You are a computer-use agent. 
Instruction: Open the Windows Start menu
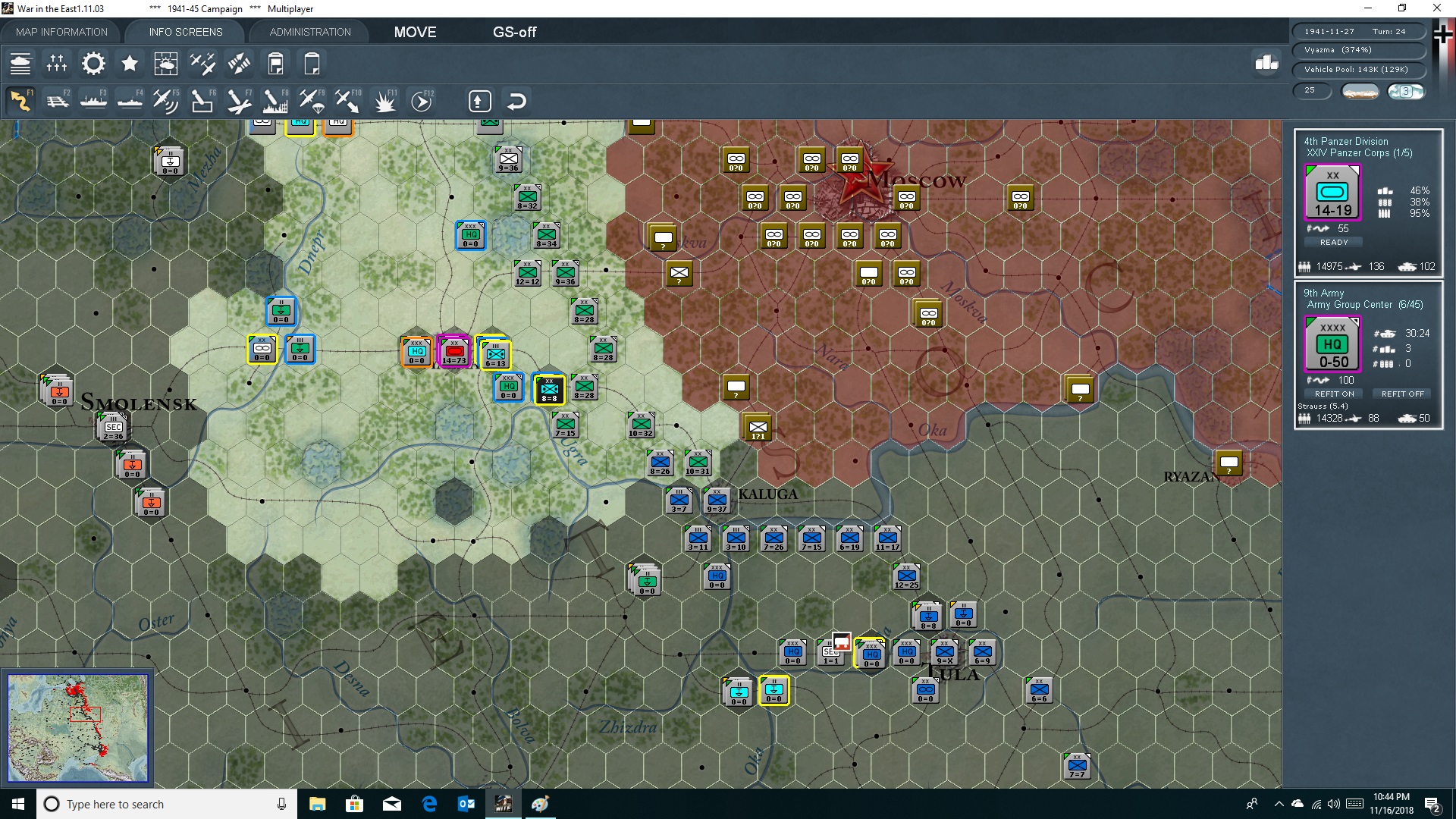point(18,804)
